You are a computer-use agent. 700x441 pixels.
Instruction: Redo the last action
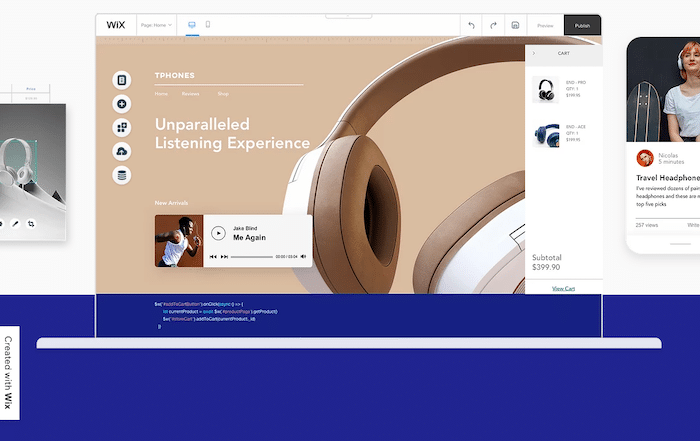pos(493,25)
